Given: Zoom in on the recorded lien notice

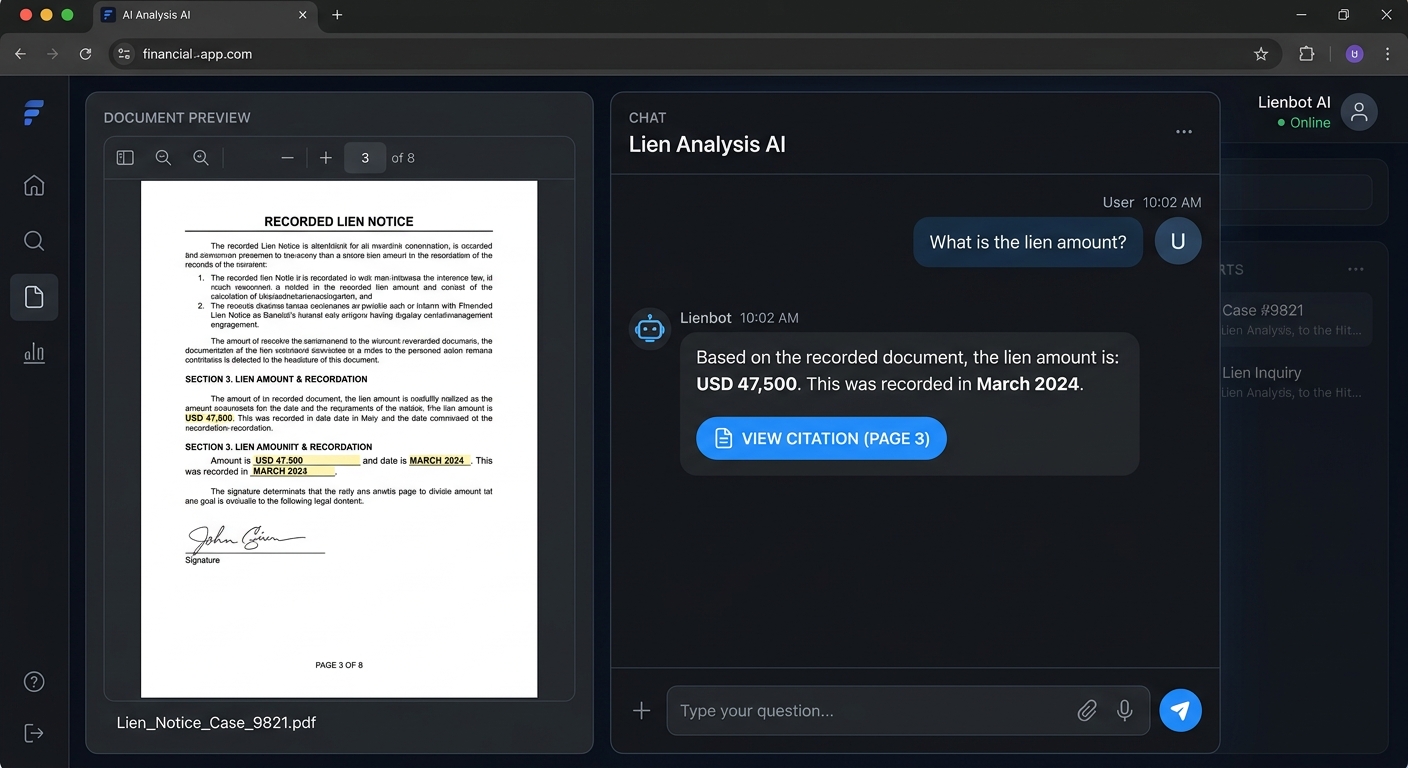Looking at the screenshot, I should 200,157.
